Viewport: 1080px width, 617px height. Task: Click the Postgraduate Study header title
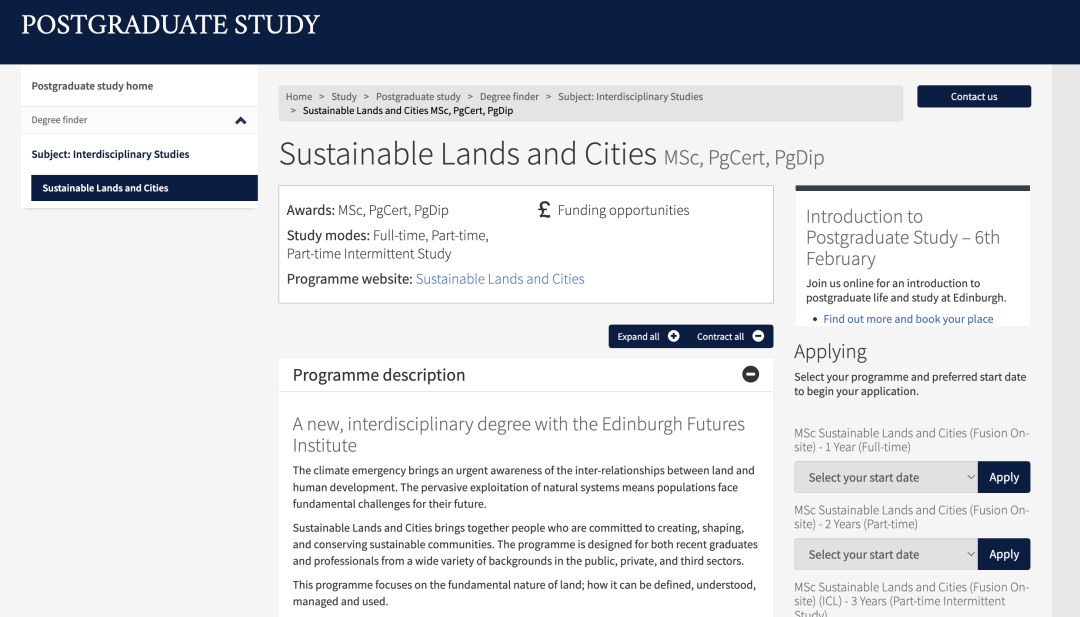[x=170, y=25]
